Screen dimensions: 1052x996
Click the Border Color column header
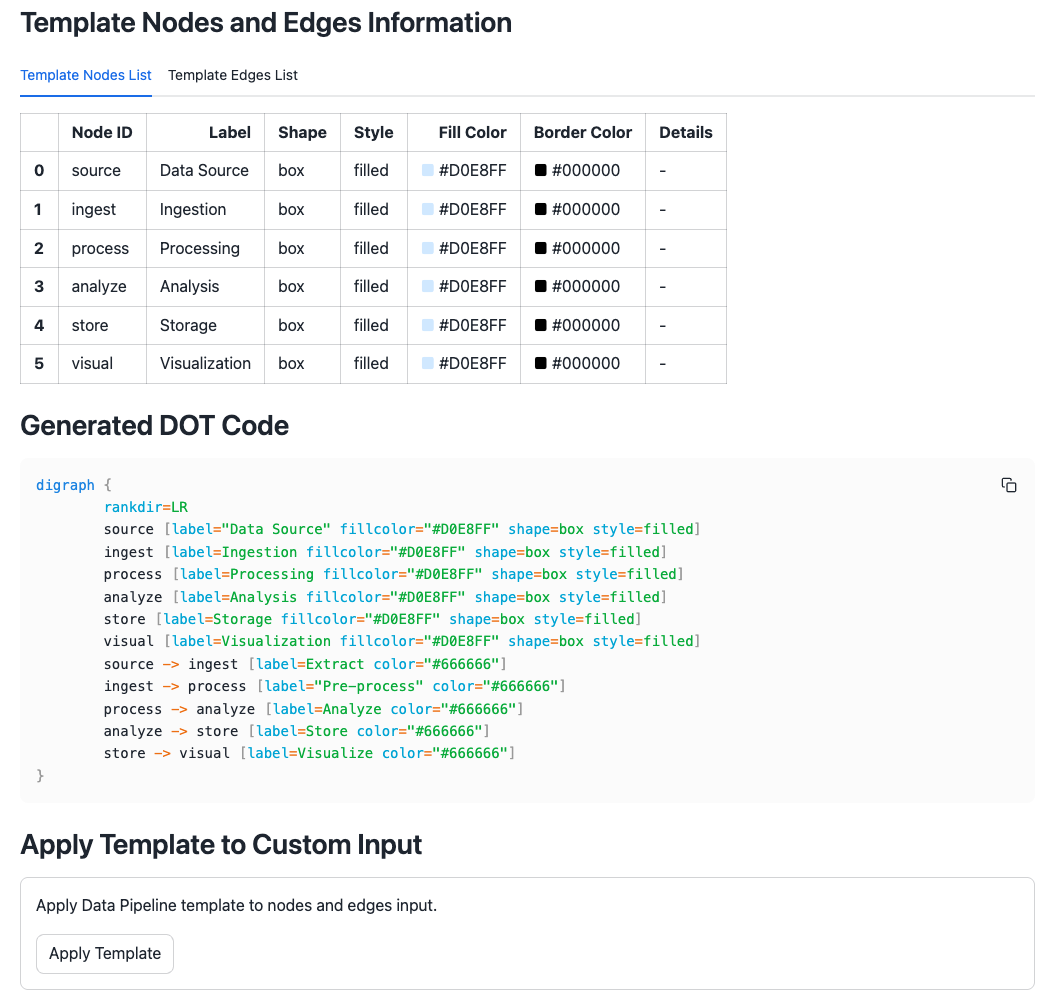pyautogui.click(x=583, y=132)
